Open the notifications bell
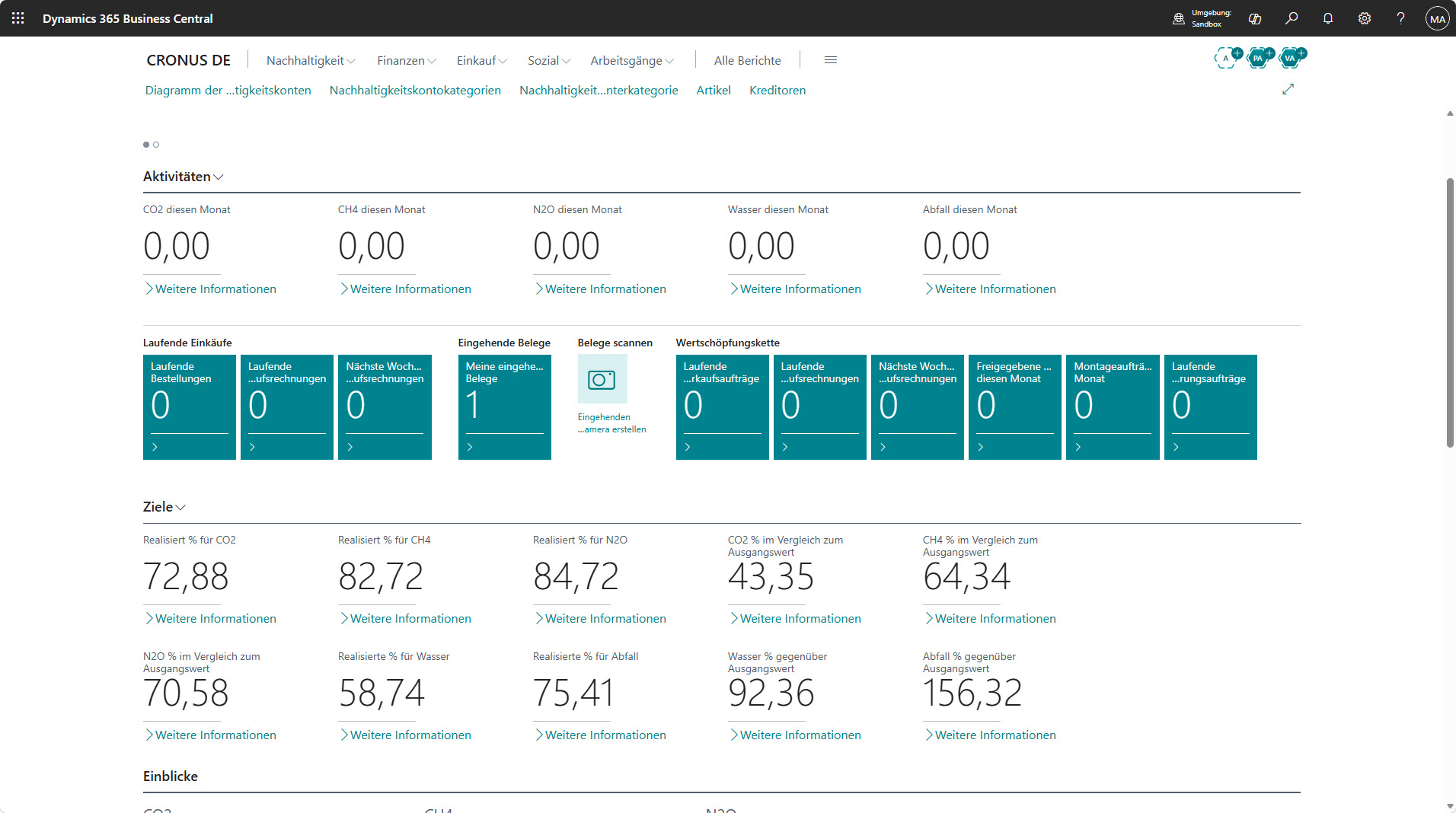Image resolution: width=1456 pixels, height=813 pixels. pos(1328,18)
